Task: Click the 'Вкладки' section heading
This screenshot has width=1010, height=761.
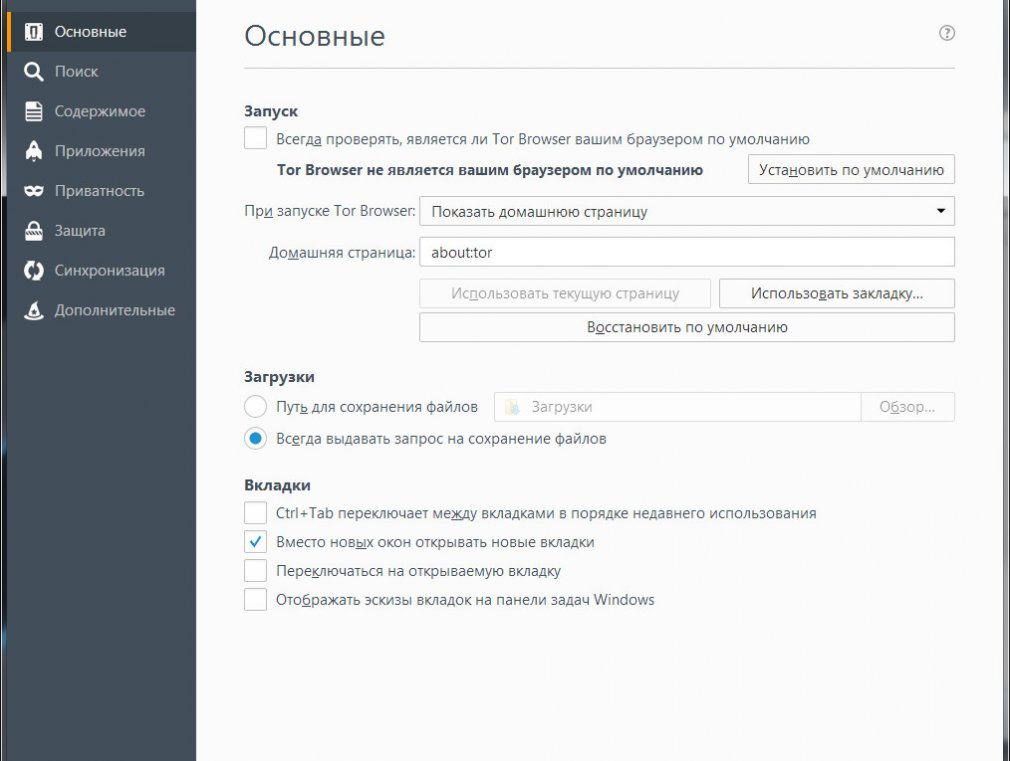Action: [x=277, y=485]
